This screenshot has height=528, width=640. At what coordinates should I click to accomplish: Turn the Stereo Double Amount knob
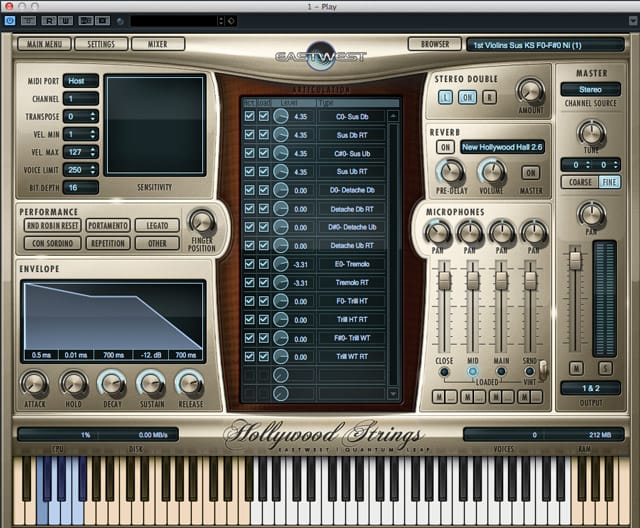pyautogui.click(x=530, y=91)
